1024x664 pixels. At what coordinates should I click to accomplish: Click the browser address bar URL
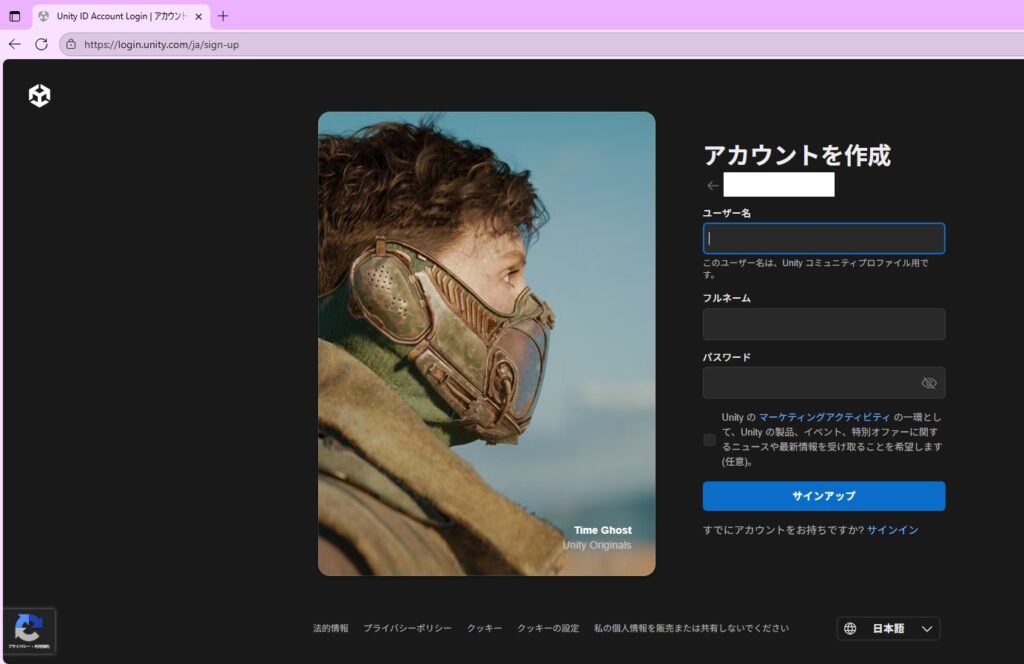click(161, 44)
